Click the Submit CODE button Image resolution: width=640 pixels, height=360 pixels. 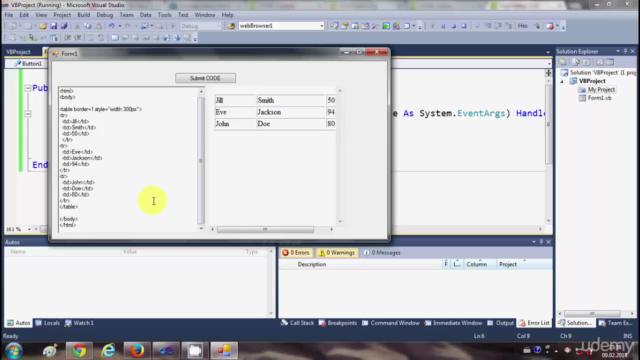(x=205, y=78)
